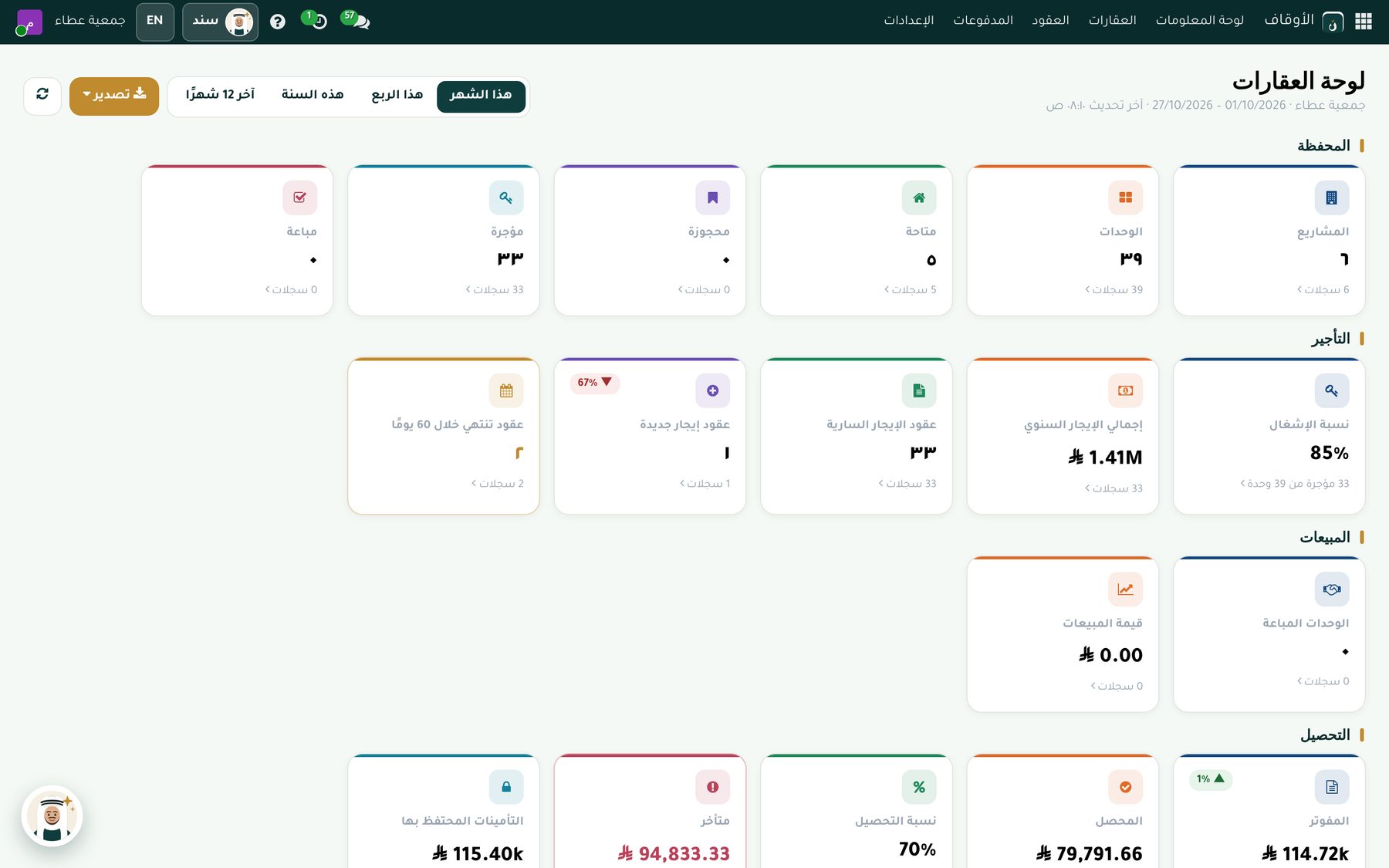The height and width of the screenshot is (868, 1389).
Task: Open the assistant avatar chat bubble
Action: click(52, 816)
